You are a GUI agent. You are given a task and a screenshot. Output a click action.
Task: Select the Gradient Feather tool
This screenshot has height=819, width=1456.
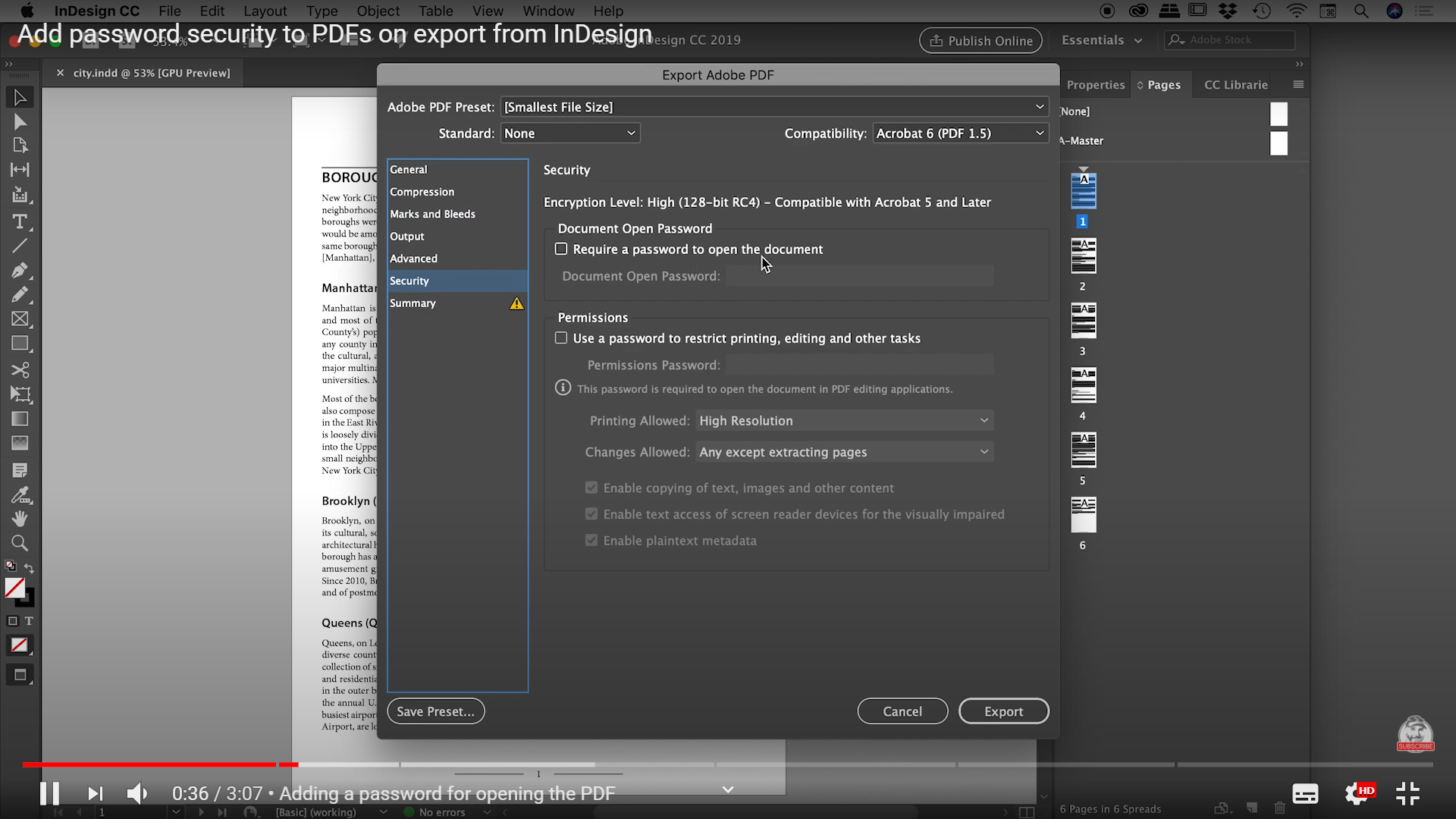pyautogui.click(x=20, y=443)
